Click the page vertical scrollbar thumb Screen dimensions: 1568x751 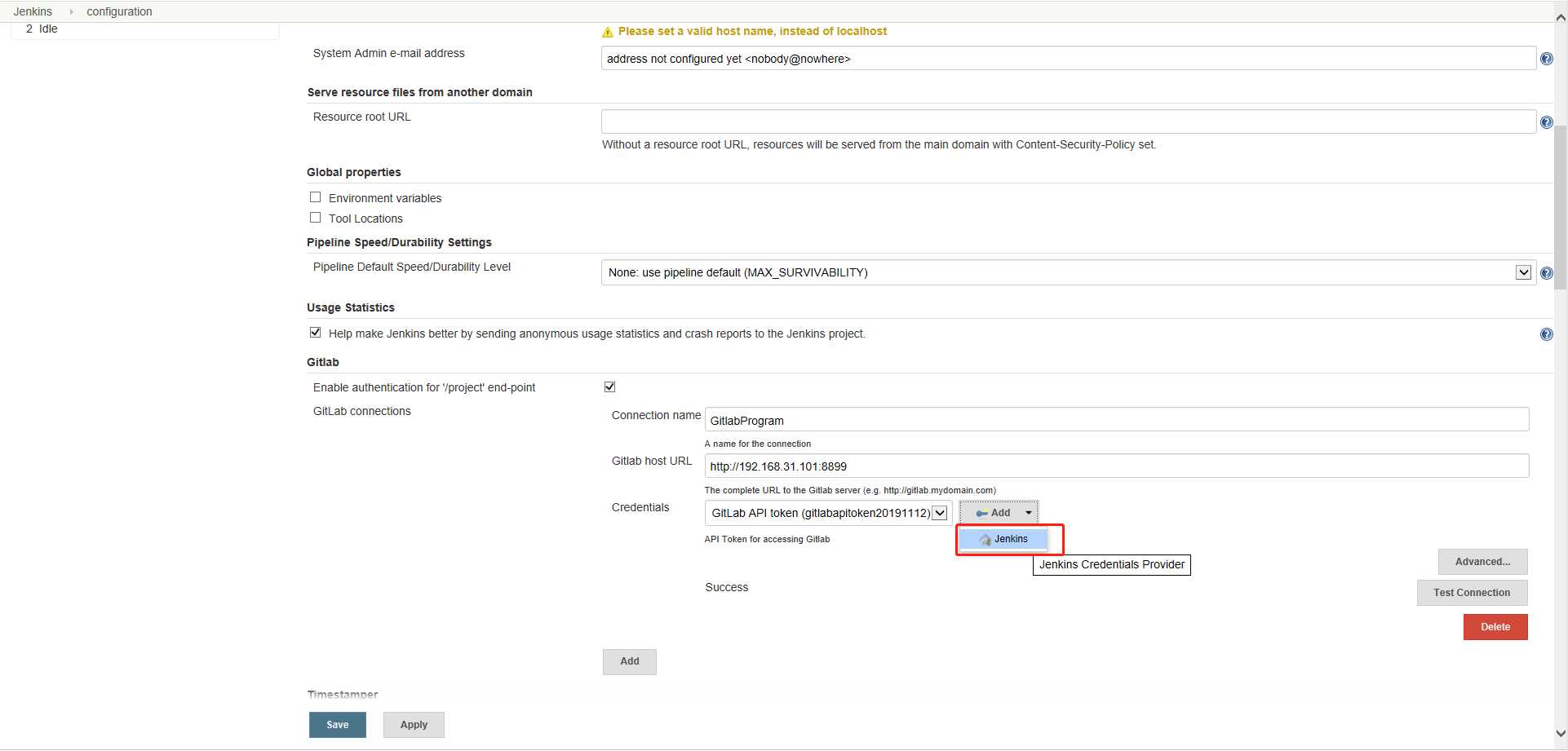[1561, 208]
